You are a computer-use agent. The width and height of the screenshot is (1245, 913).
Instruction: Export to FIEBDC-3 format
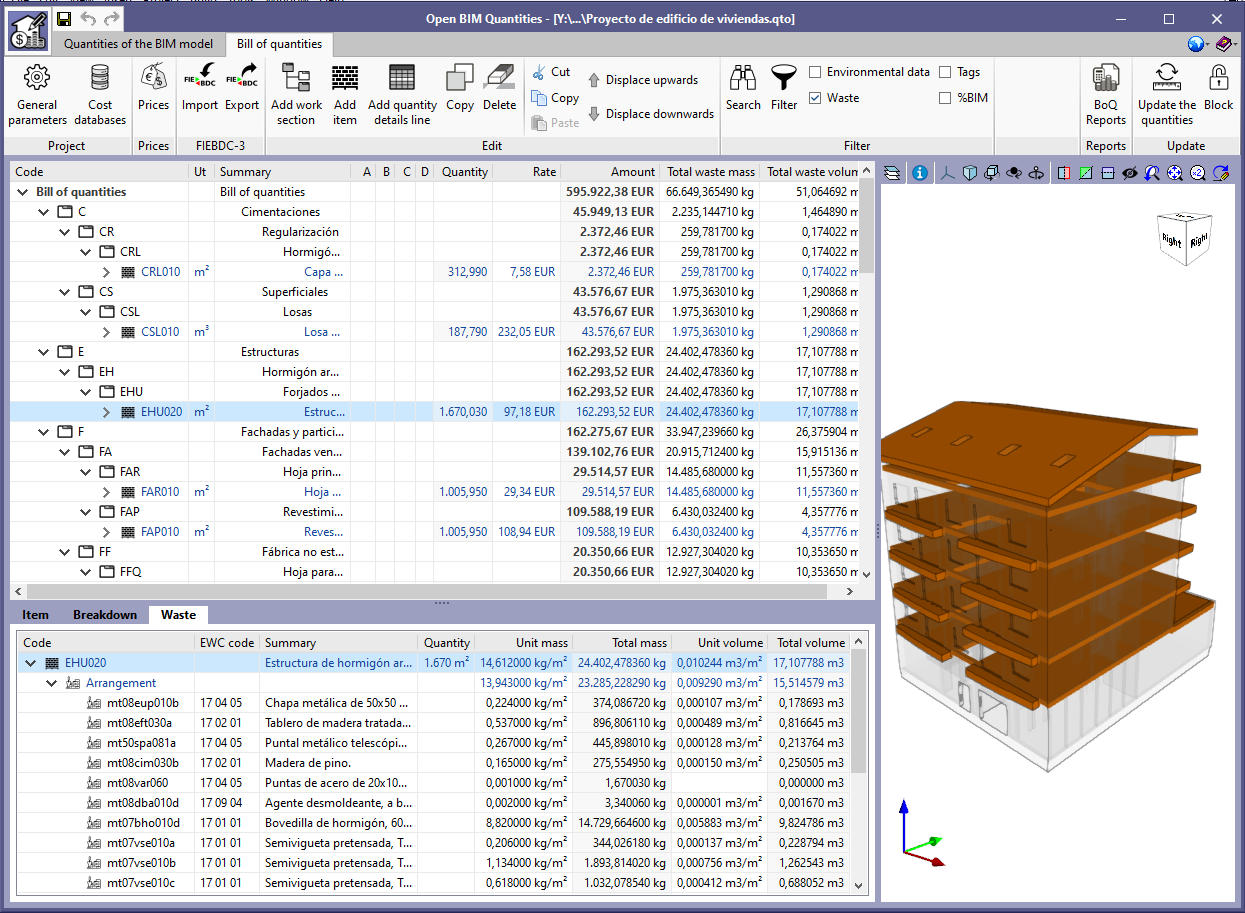pos(241,88)
